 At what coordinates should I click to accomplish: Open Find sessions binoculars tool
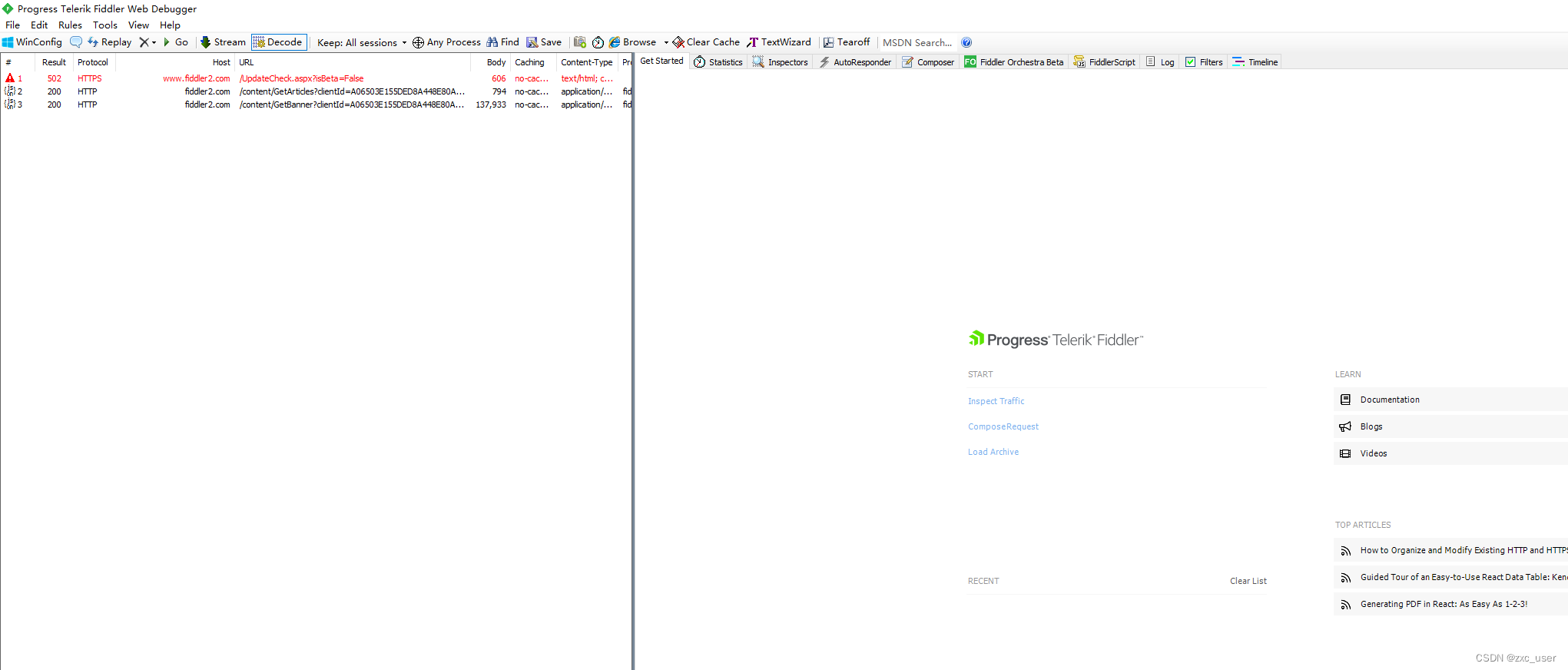coord(502,42)
